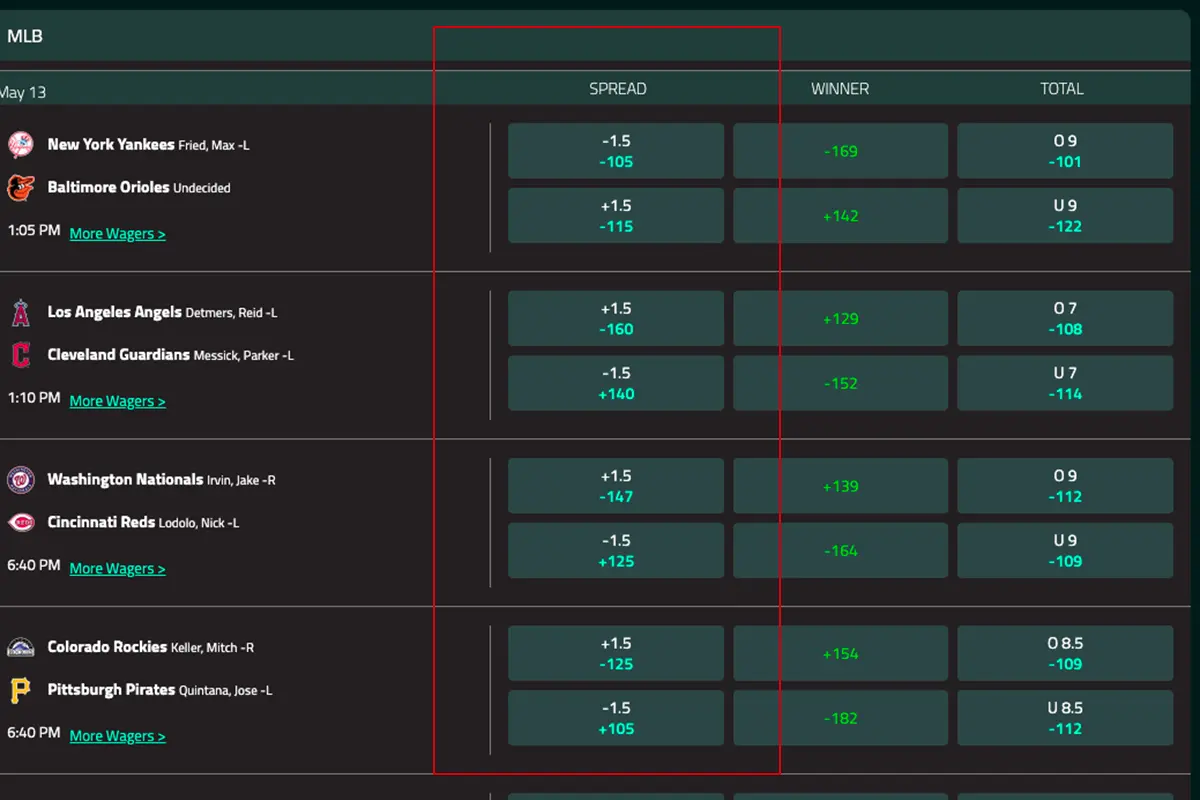This screenshot has width=1200, height=800.
Task: Open More Wagers for Angels vs Guardians
Action: (x=117, y=401)
